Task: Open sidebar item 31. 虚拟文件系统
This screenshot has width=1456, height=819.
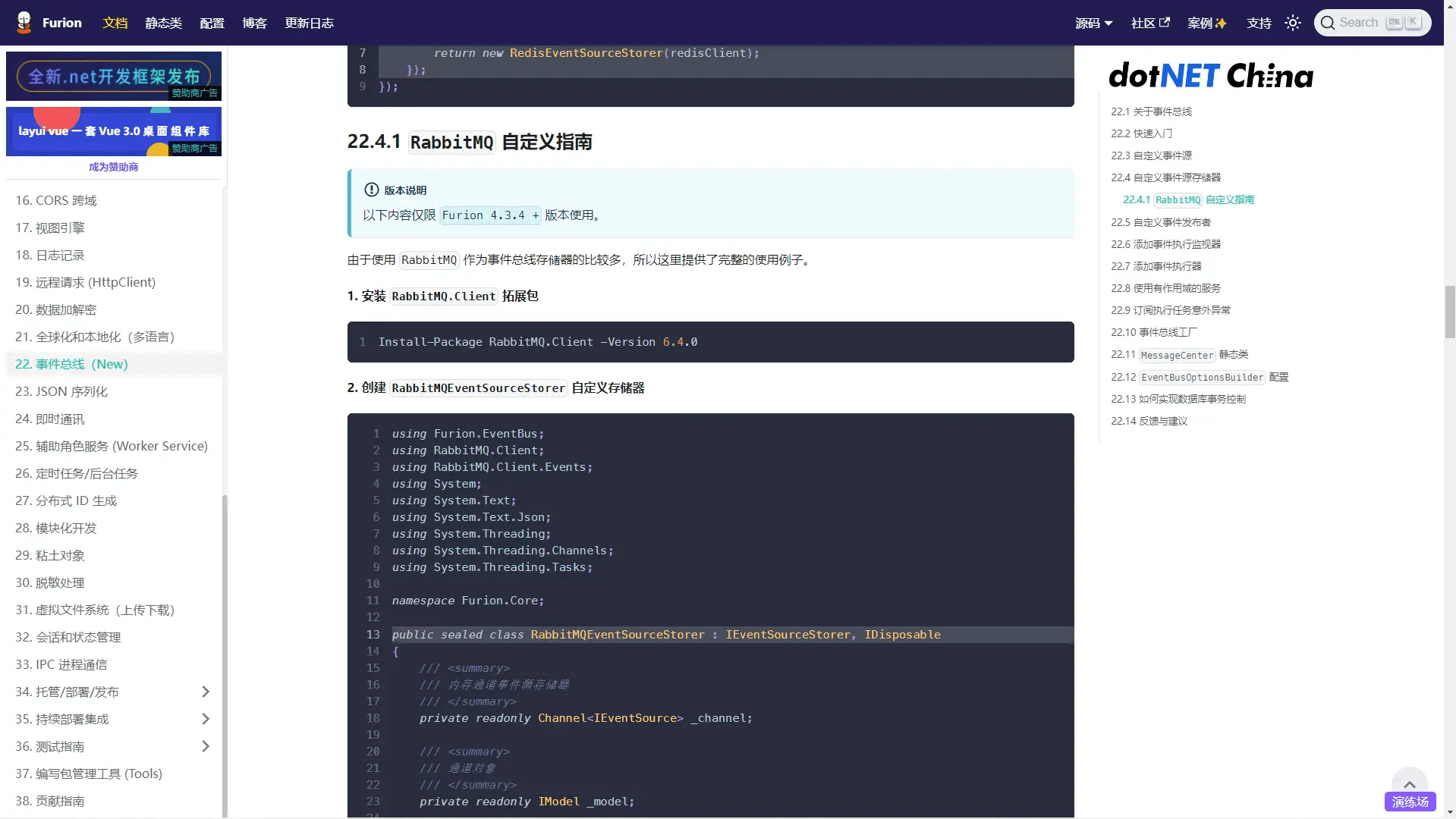Action: 114,610
